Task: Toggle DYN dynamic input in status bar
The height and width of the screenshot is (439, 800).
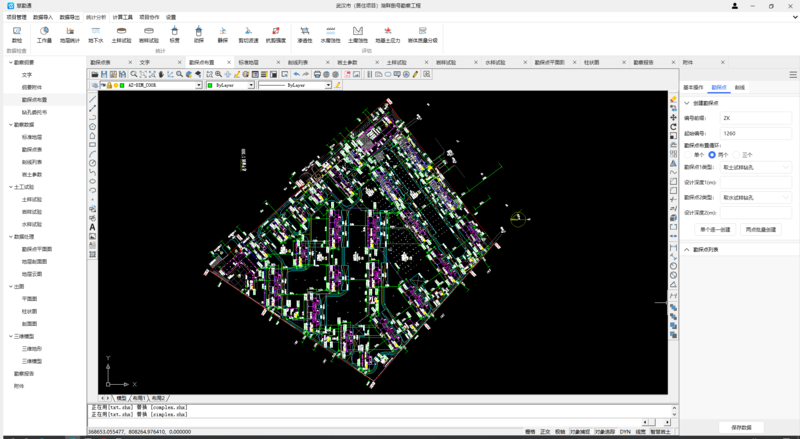Action: click(625, 432)
